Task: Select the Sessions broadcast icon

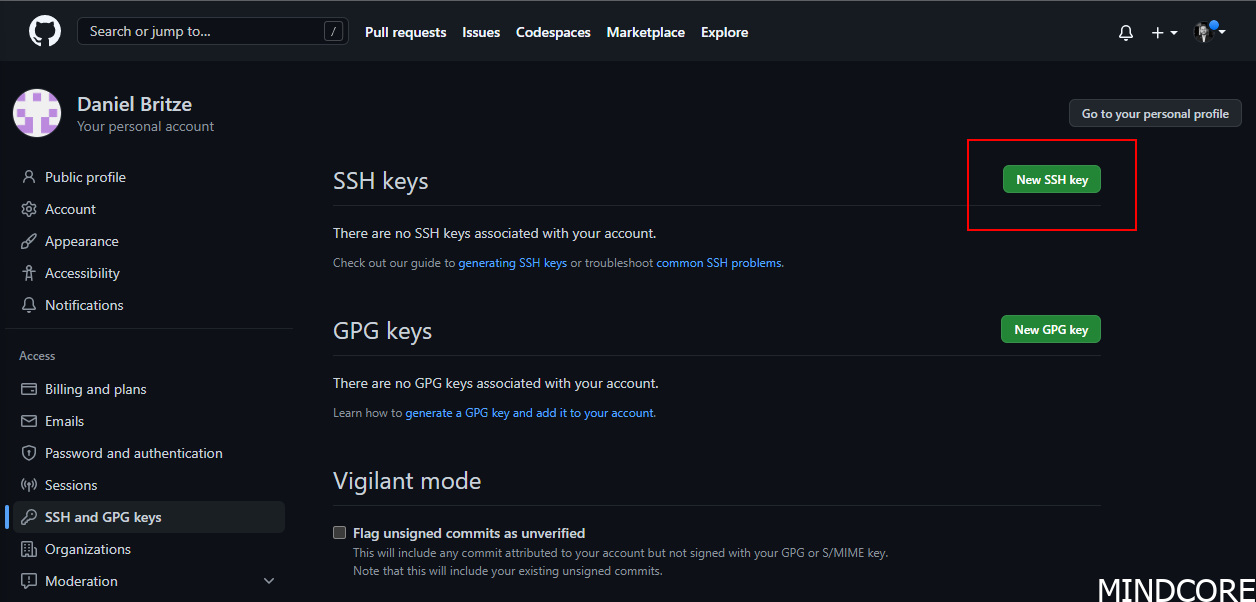Action: click(x=28, y=484)
